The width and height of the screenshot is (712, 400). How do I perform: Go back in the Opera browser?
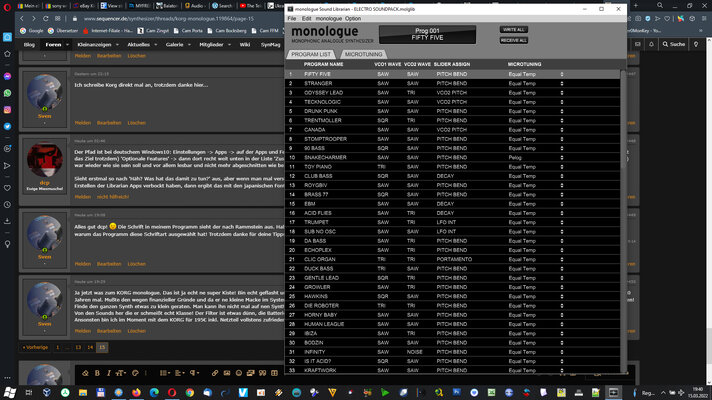coord(22,19)
